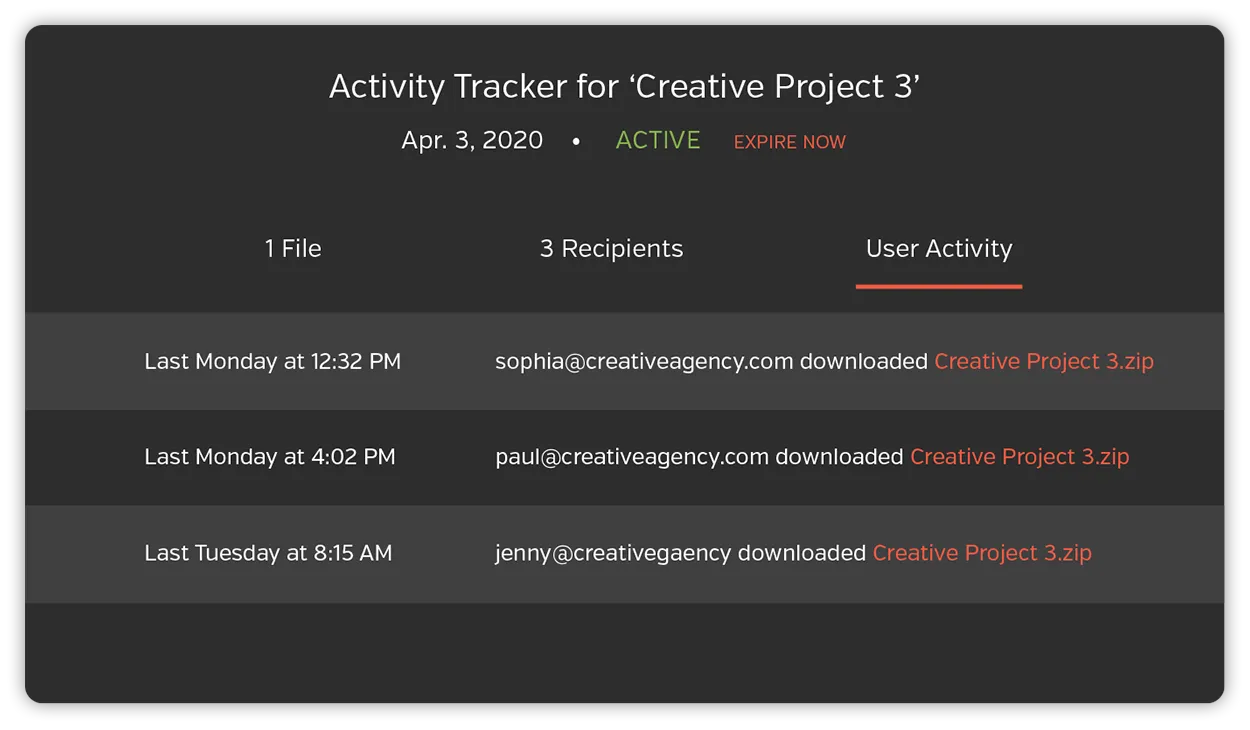Open Creative Project 3.zip downloaded by sophia
The height and width of the screenshot is (730, 1250).
(x=1044, y=361)
